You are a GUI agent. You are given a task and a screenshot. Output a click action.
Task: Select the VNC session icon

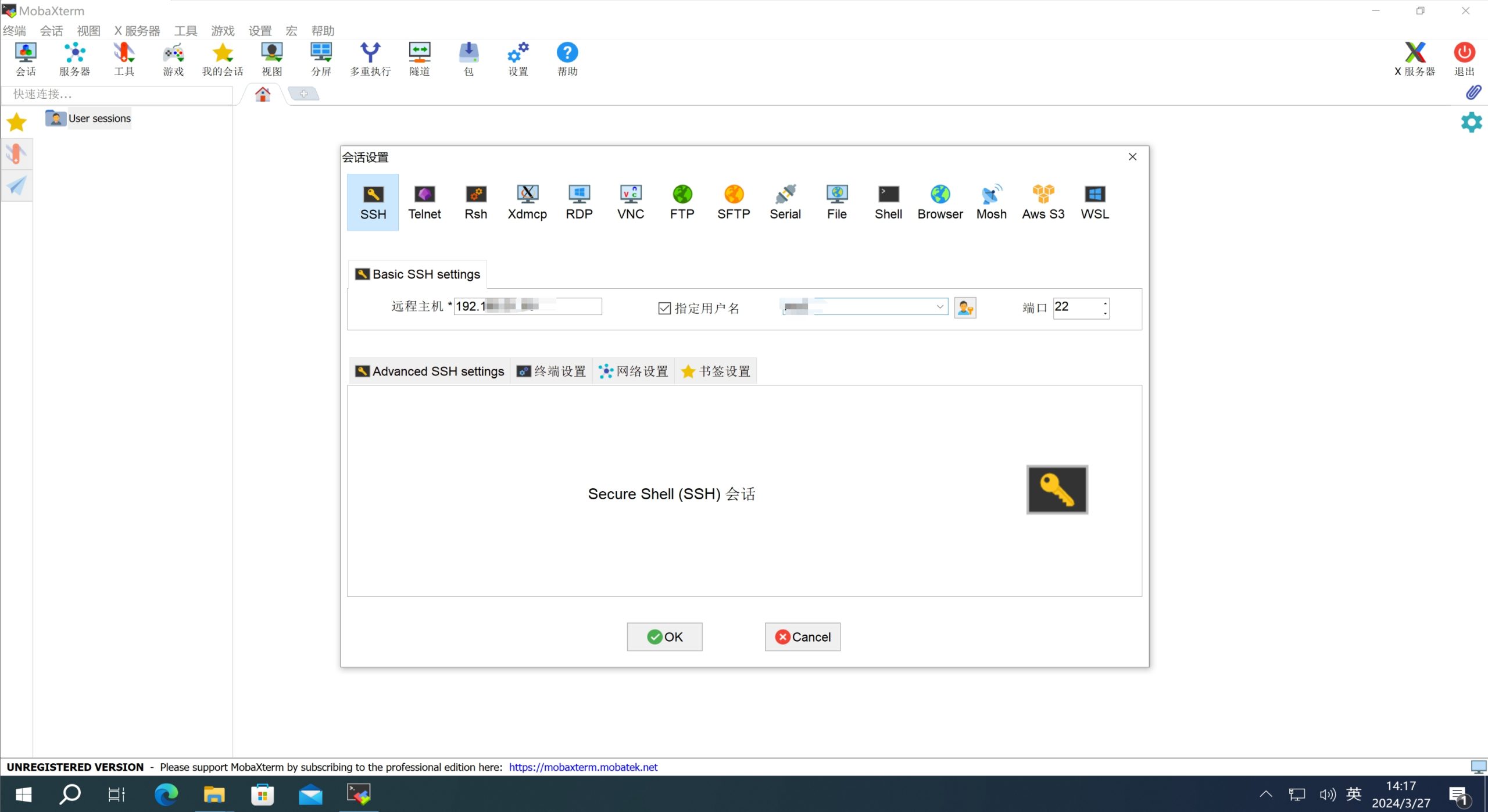pyautogui.click(x=631, y=202)
